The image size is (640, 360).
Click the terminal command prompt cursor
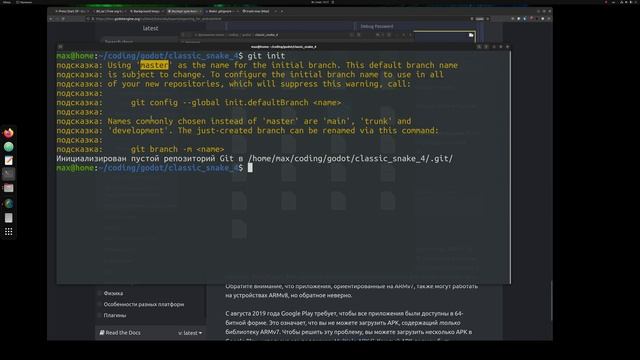(250, 168)
